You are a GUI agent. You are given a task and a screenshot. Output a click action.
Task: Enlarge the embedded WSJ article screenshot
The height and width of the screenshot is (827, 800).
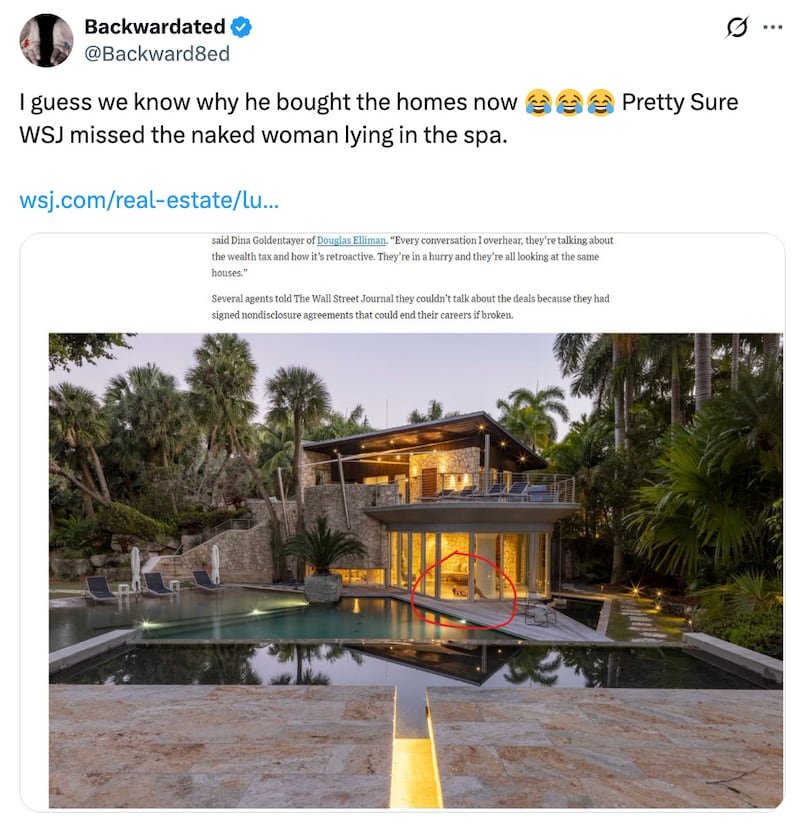point(400,515)
